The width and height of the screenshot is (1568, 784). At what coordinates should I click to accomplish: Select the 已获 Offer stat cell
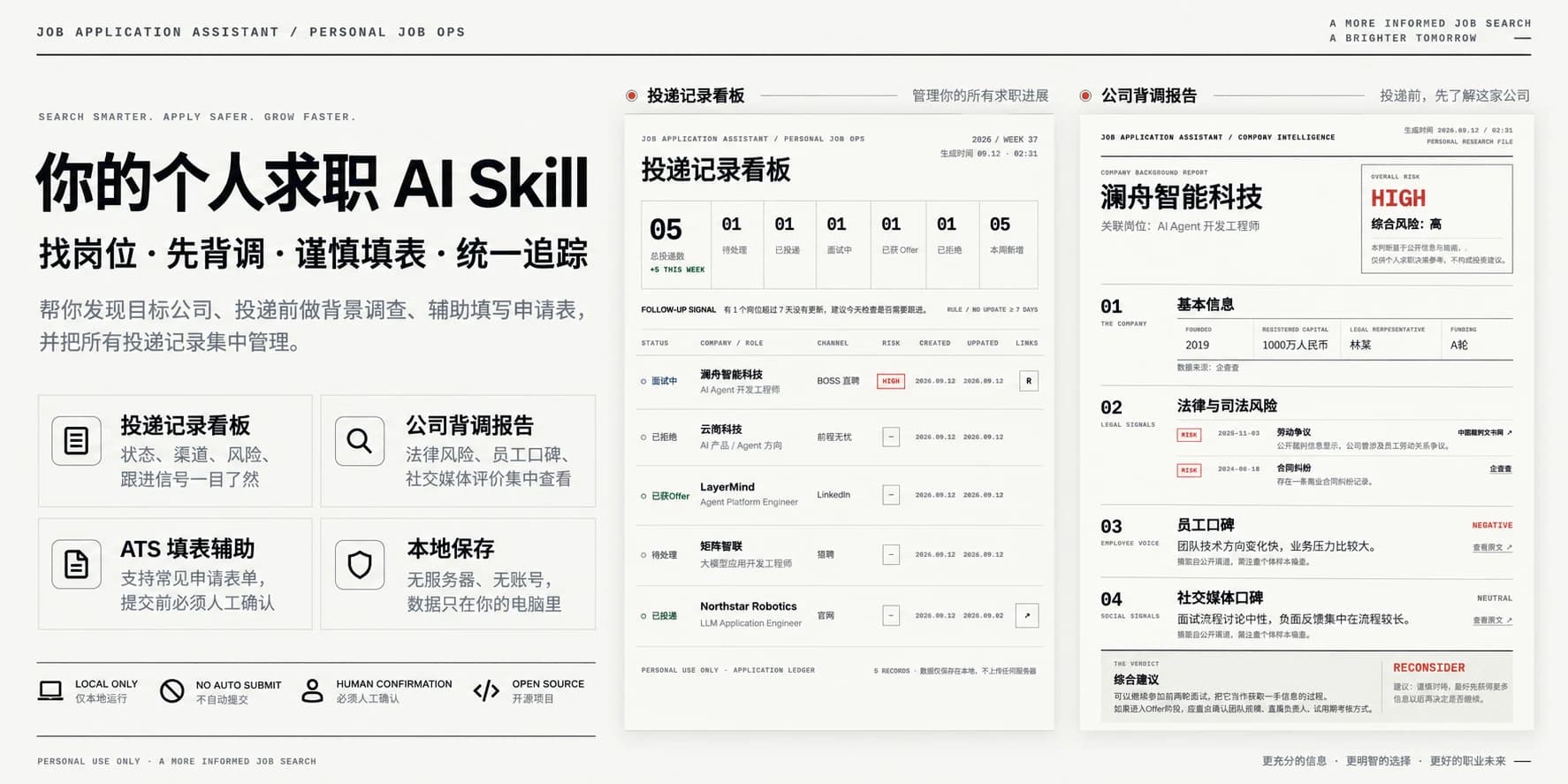coord(898,245)
